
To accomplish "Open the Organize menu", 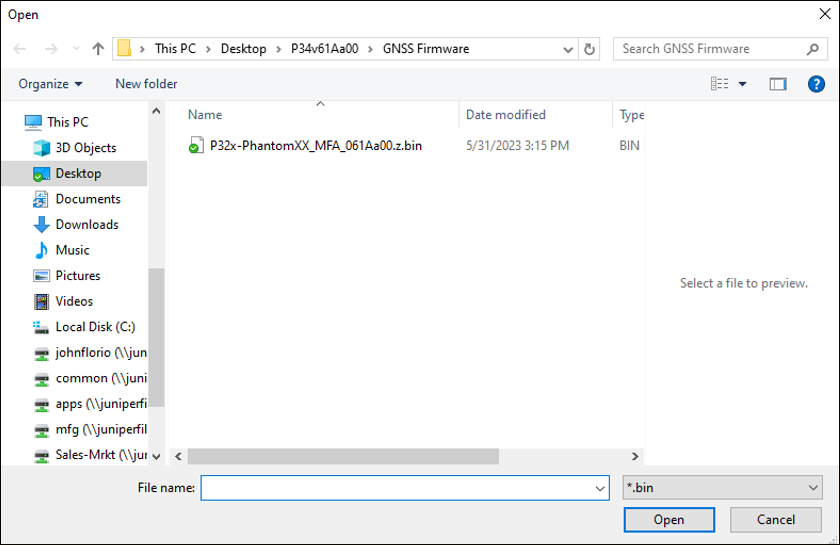I will [x=50, y=84].
